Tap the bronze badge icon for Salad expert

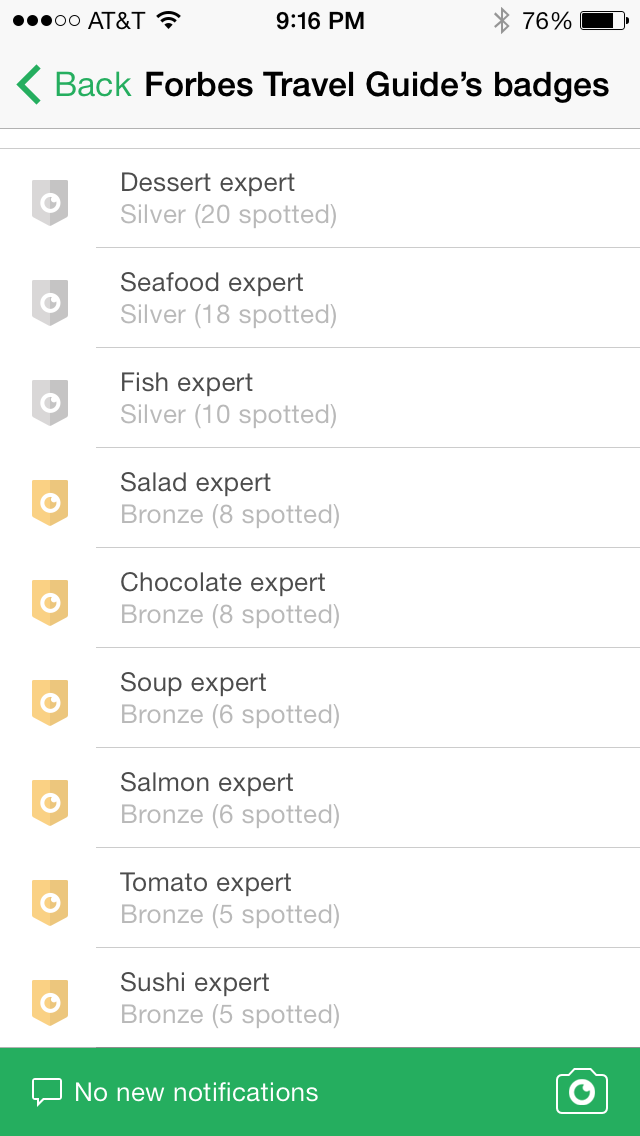[x=50, y=502]
